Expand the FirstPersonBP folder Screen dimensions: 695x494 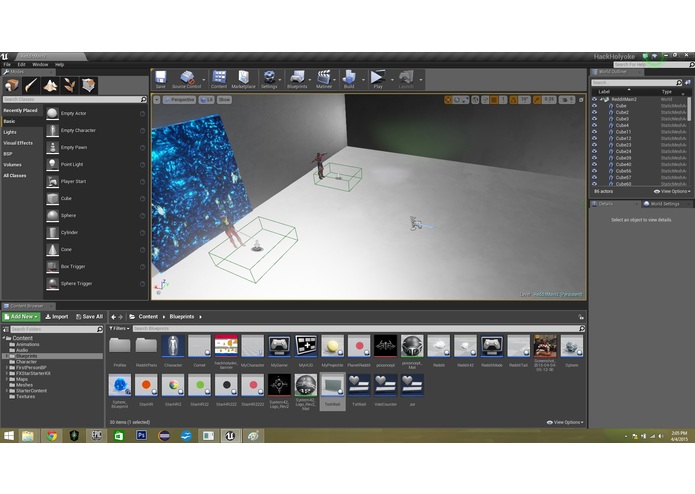tap(7, 368)
